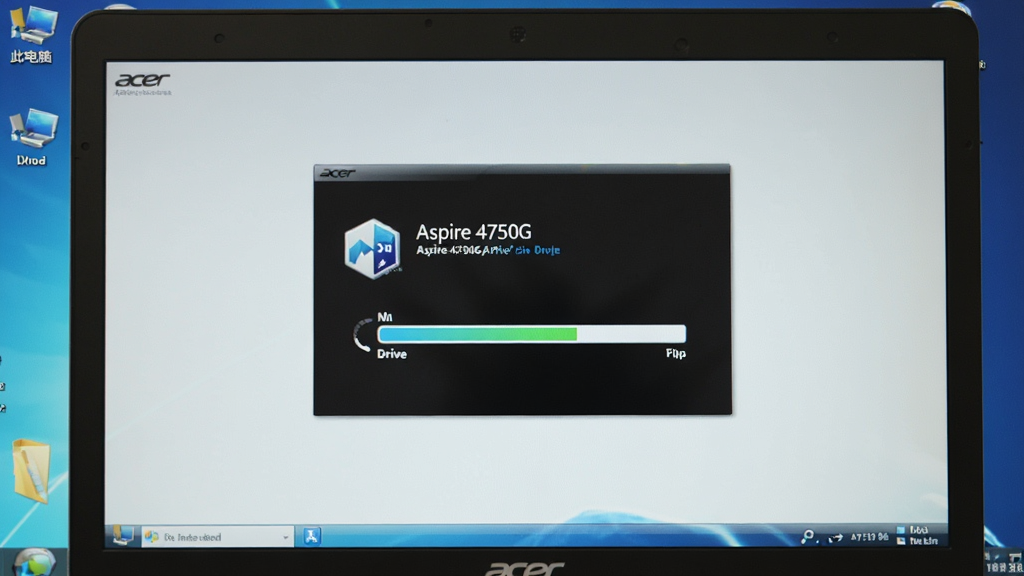
Task: Click the spinning loading indicator beside the progress bar
Action: click(x=362, y=334)
